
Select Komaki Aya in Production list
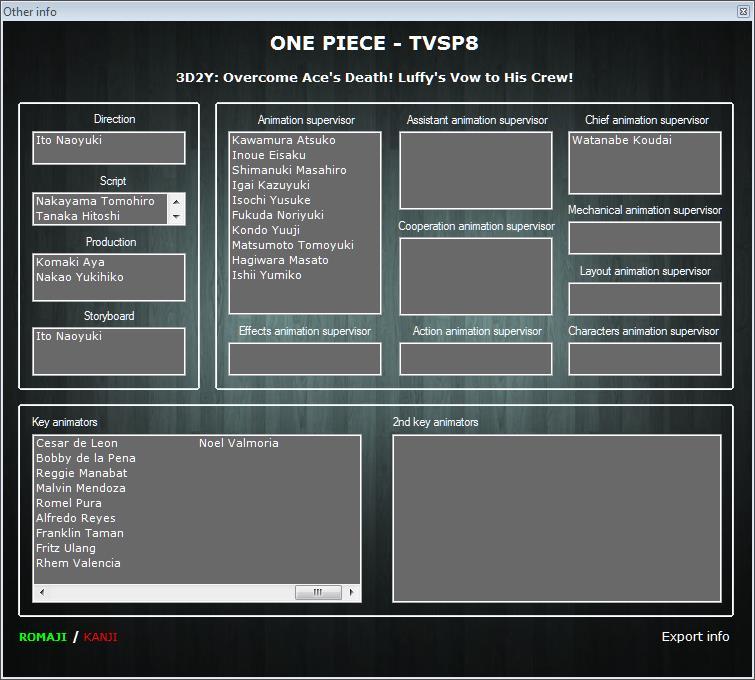pyautogui.click(x=70, y=262)
